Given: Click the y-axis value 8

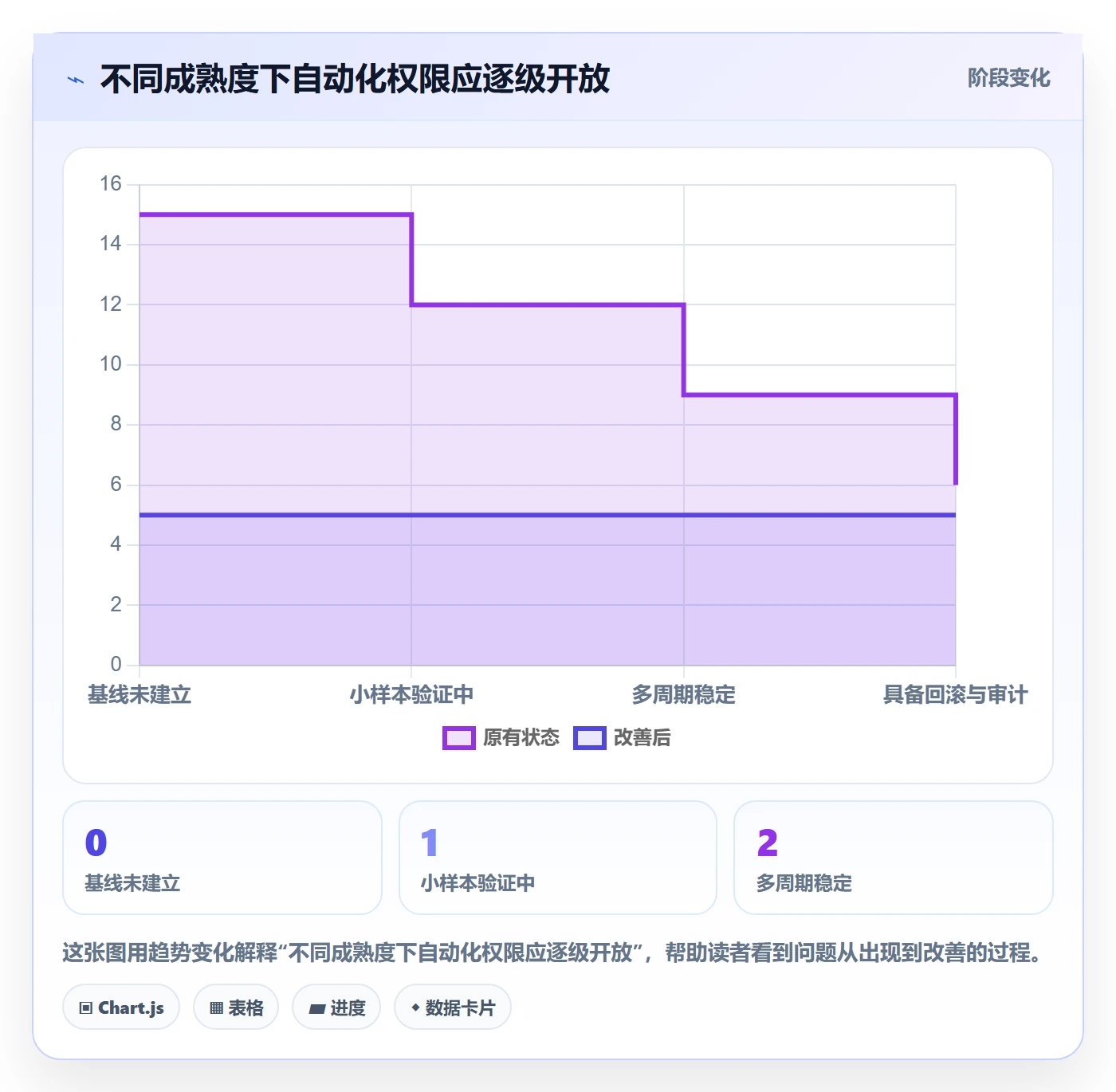Looking at the screenshot, I should coord(116,424).
